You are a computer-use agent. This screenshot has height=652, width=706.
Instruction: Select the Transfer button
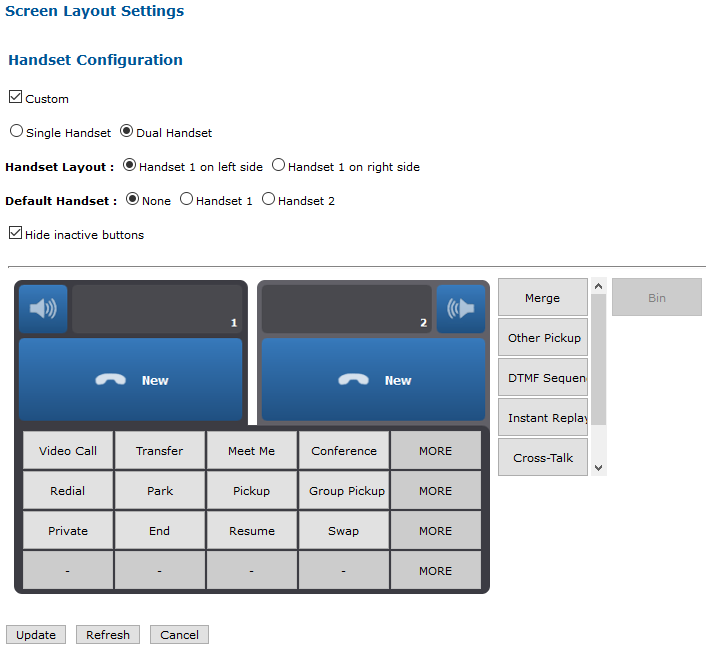pos(159,451)
